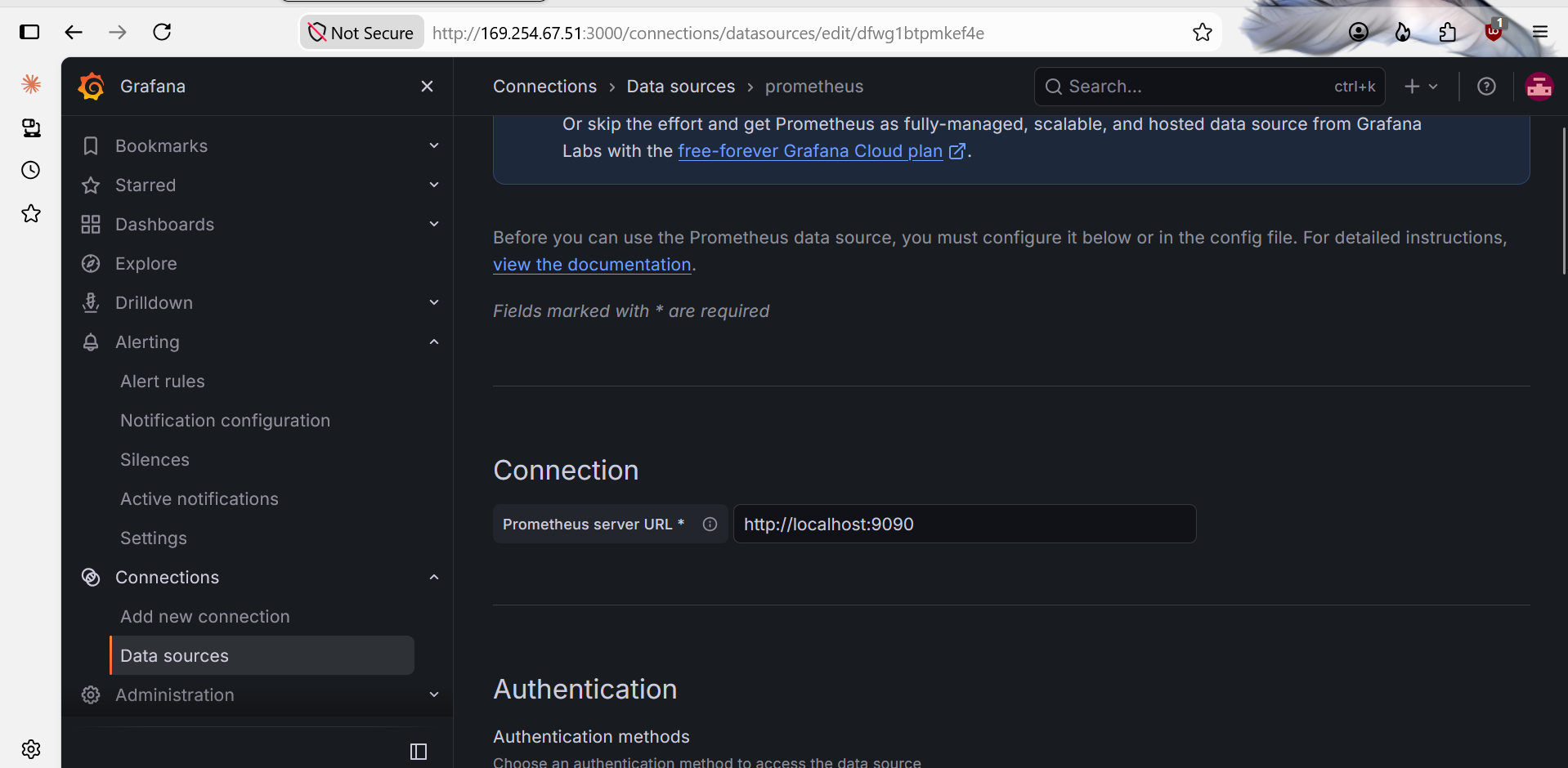Select Data sources in the sidebar

262,655
